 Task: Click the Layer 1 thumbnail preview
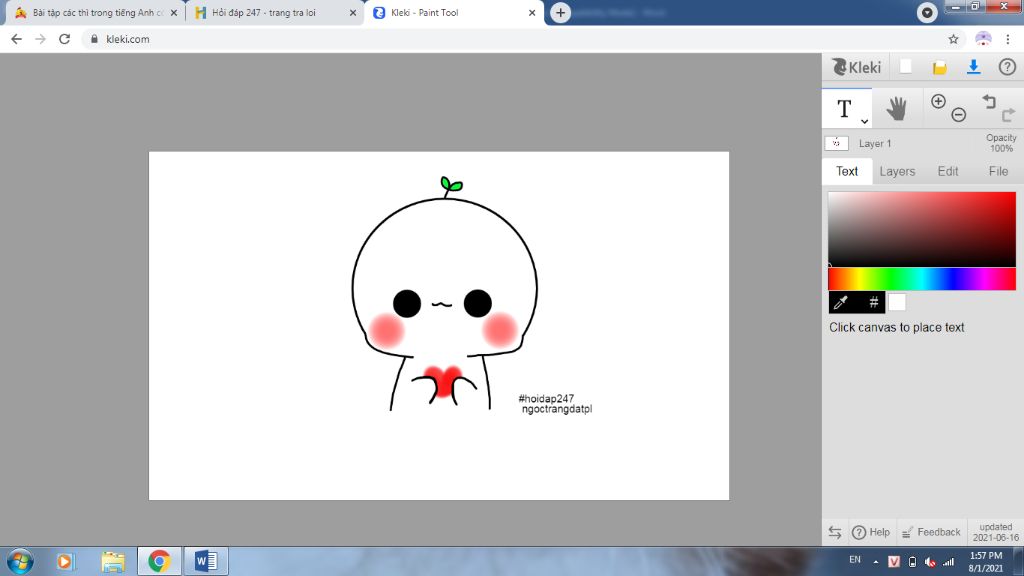(x=837, y=143)
